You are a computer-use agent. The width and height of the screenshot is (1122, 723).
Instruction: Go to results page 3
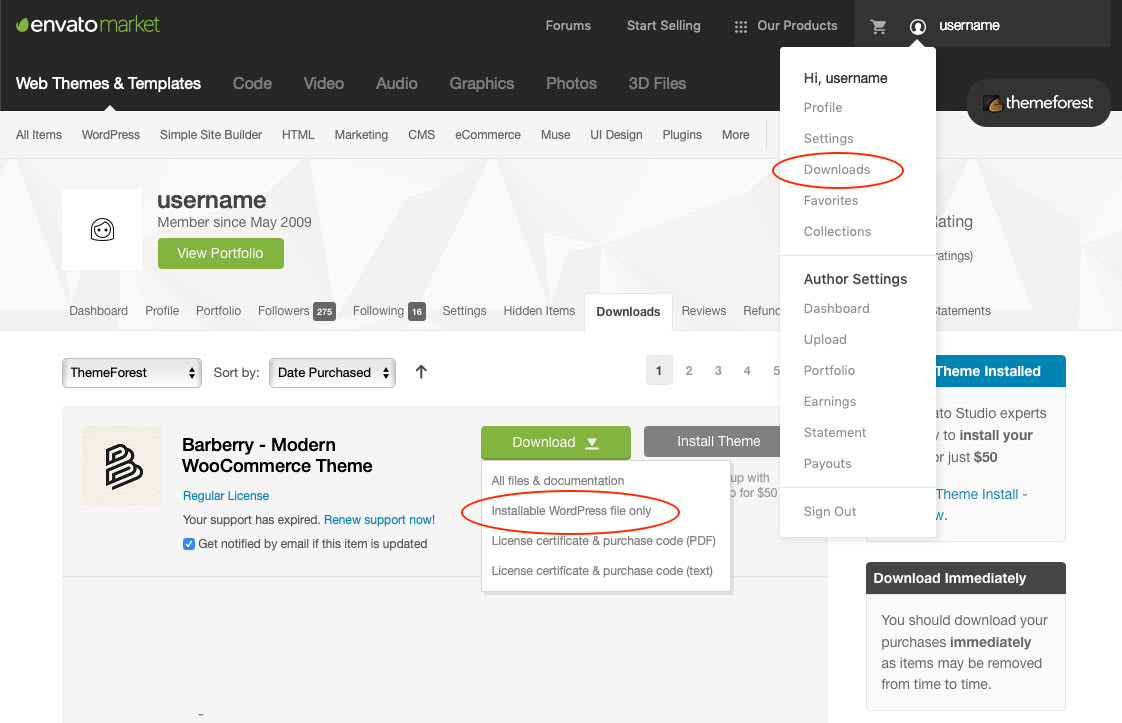(x=718, y=371)
